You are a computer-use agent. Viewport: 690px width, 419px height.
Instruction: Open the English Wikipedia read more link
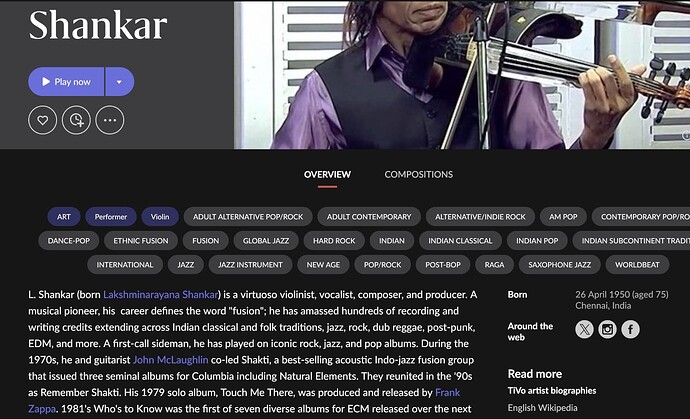coord(542,408)
